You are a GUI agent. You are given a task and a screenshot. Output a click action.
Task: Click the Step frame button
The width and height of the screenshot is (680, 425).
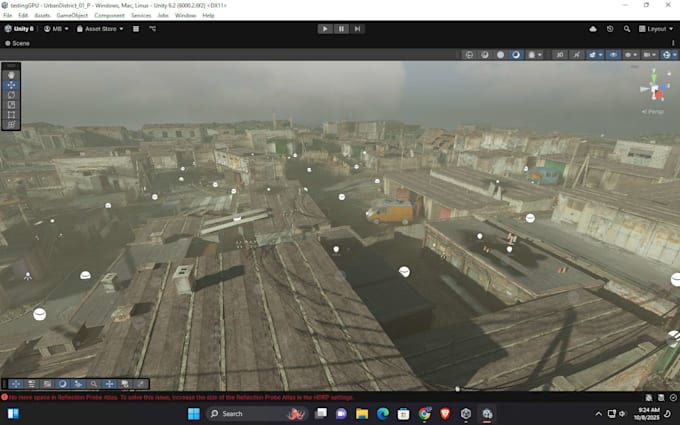pos(357,29)
